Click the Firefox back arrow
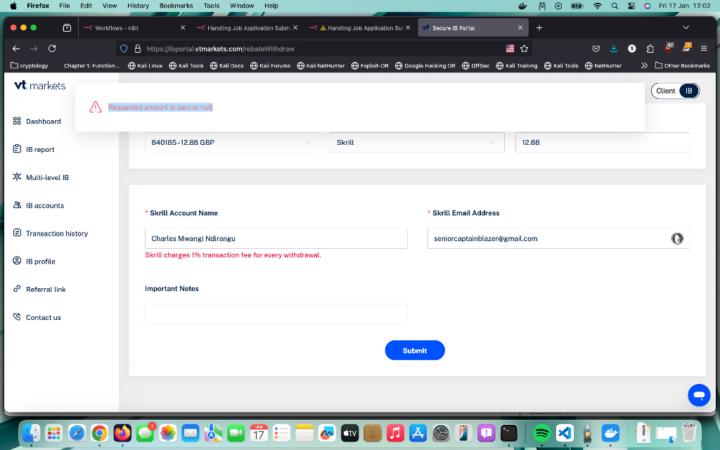 (x=16, y=49)
